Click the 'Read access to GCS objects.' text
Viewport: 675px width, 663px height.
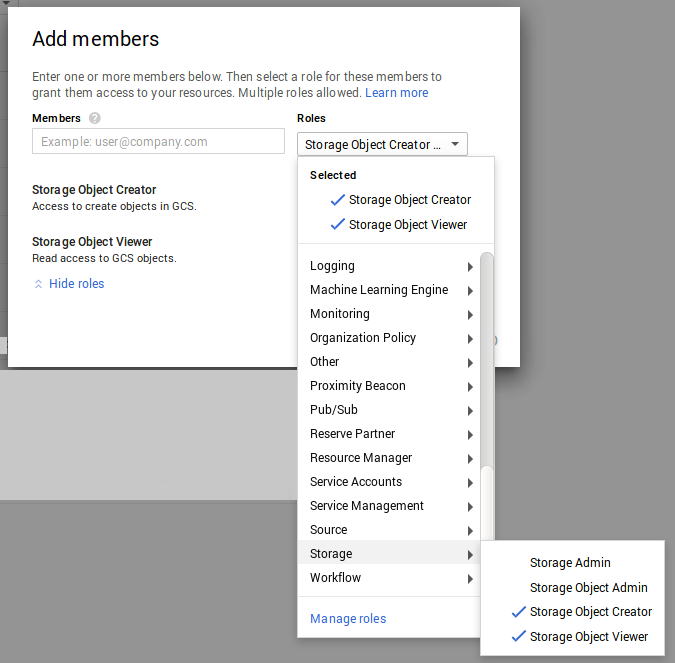(x=104, y=258)
